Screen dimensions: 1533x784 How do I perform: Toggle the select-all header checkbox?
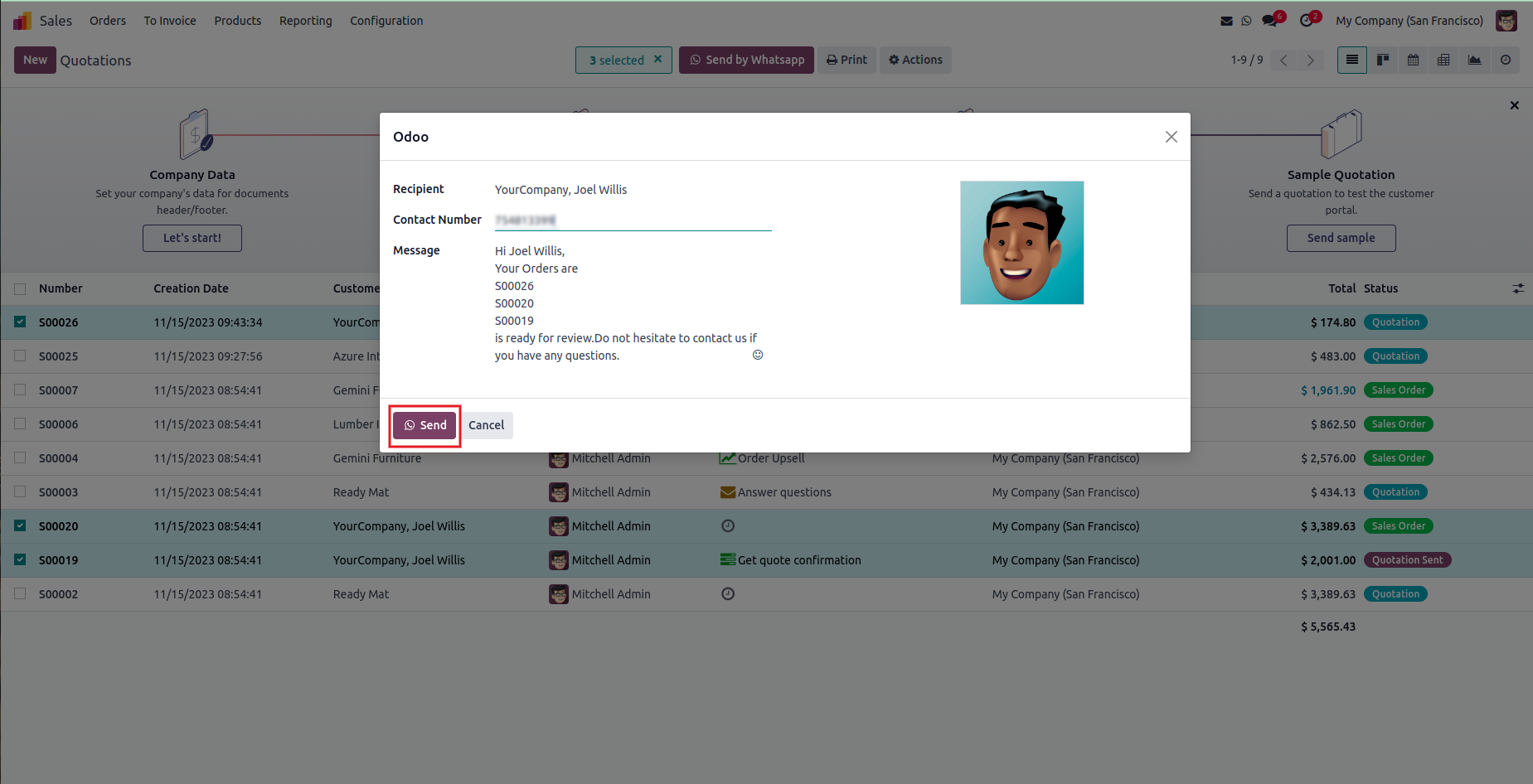(x=20, y=288)
